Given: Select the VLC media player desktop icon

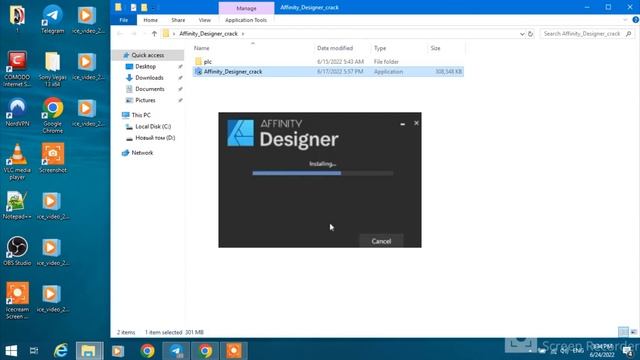Looking at the screenshot, I should 17,162.
